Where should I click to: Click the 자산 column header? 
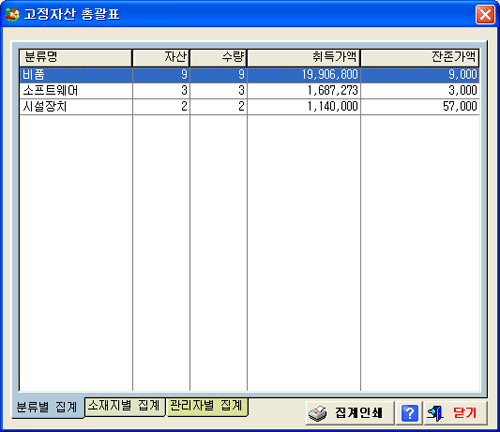(x=161, y=58)
